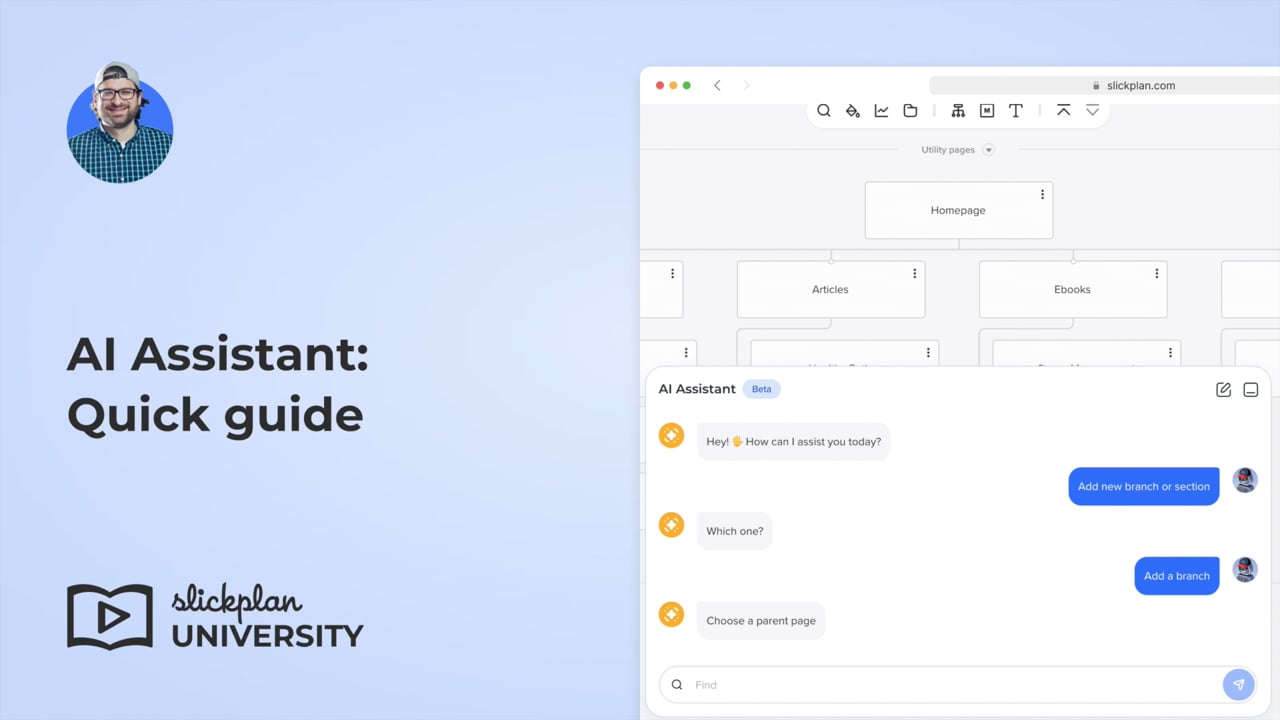
Task: Expand the Utility pages dropdown arrow
Action: pyautogui.click(x=988, y=150)
